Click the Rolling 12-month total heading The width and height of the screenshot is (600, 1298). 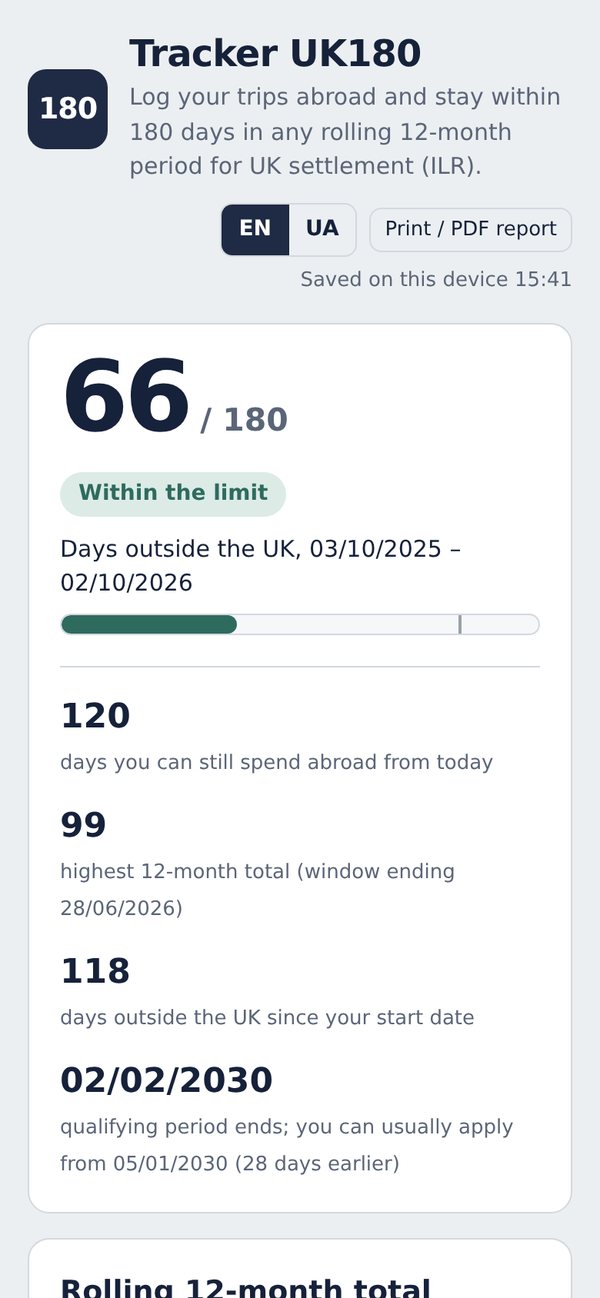click(246, 1288)
